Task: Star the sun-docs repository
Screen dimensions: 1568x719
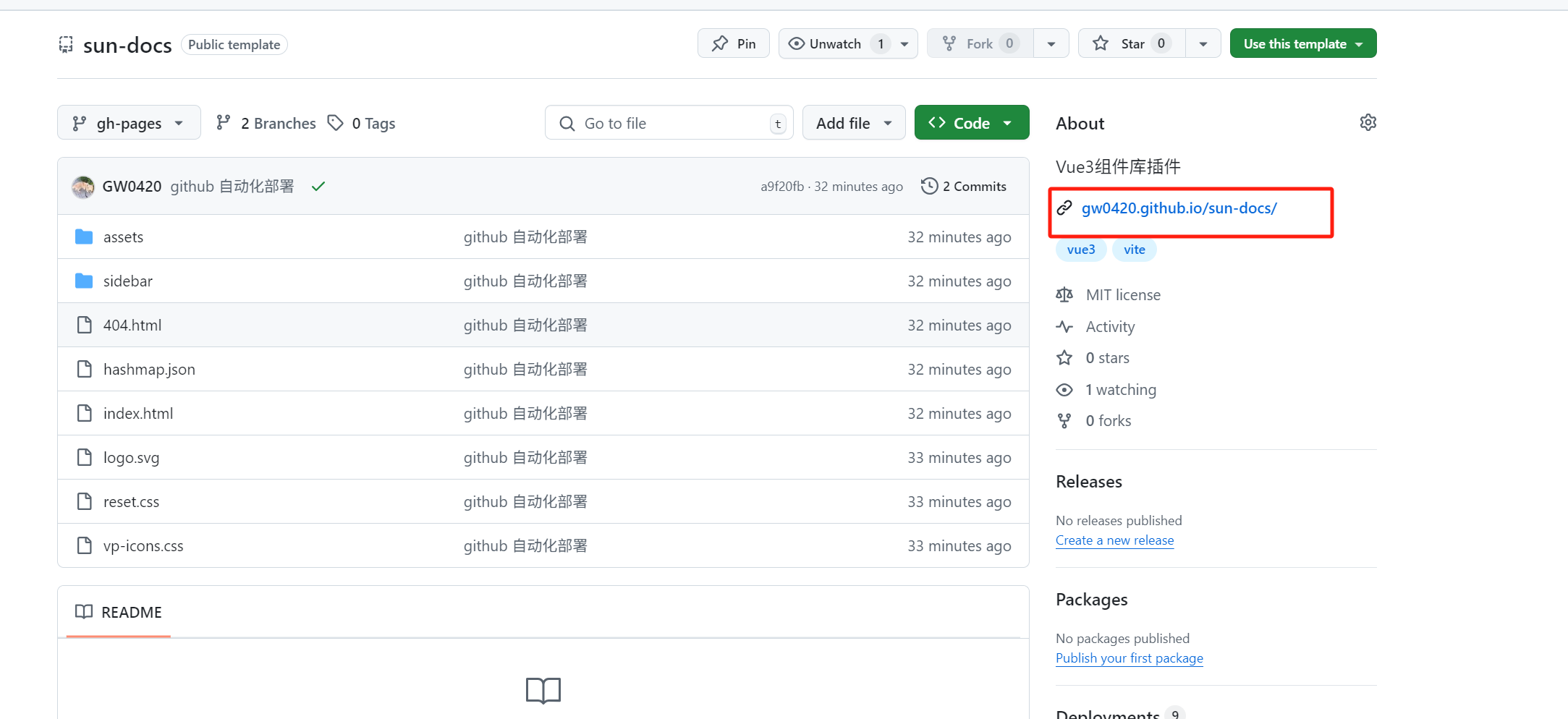Action: pyautogui.click(x=1132, y=43)
